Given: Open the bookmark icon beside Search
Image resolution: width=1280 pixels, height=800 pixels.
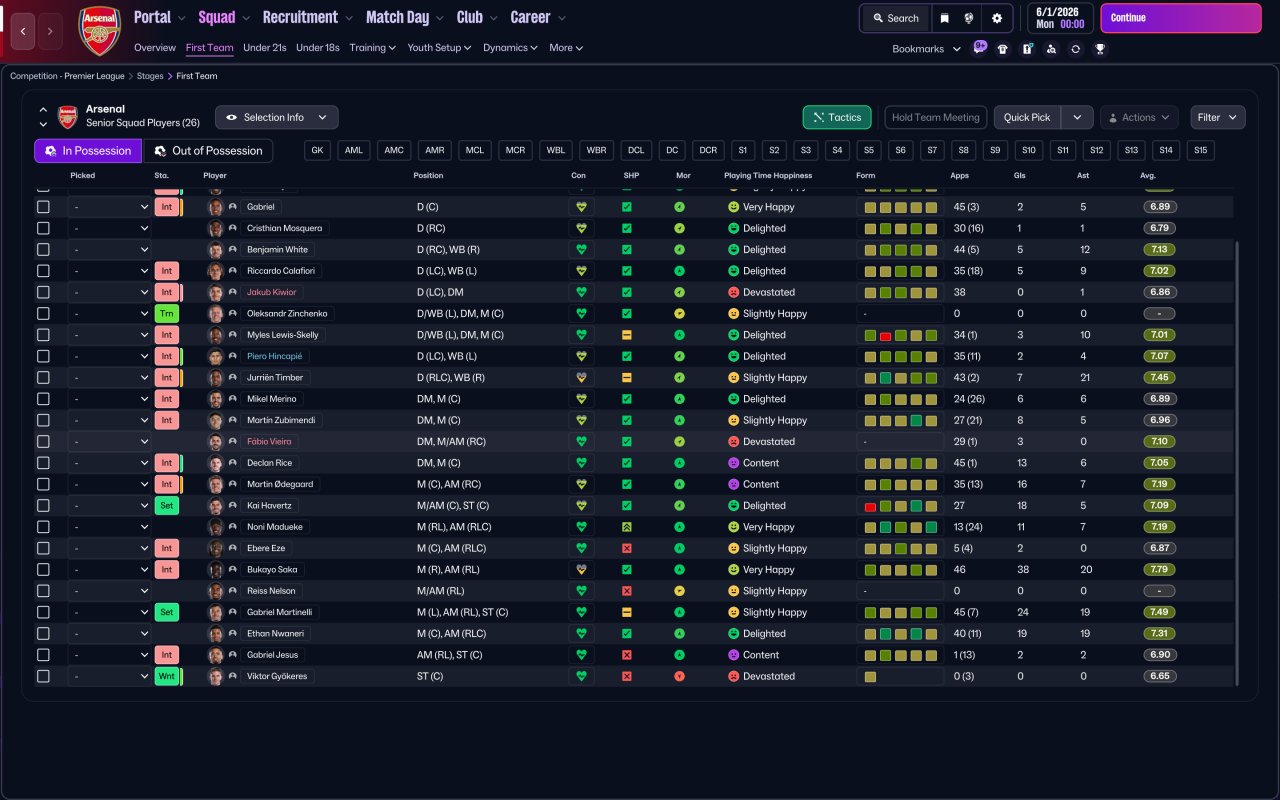Looking at the screenshot, I should click(x=945, y=18).
